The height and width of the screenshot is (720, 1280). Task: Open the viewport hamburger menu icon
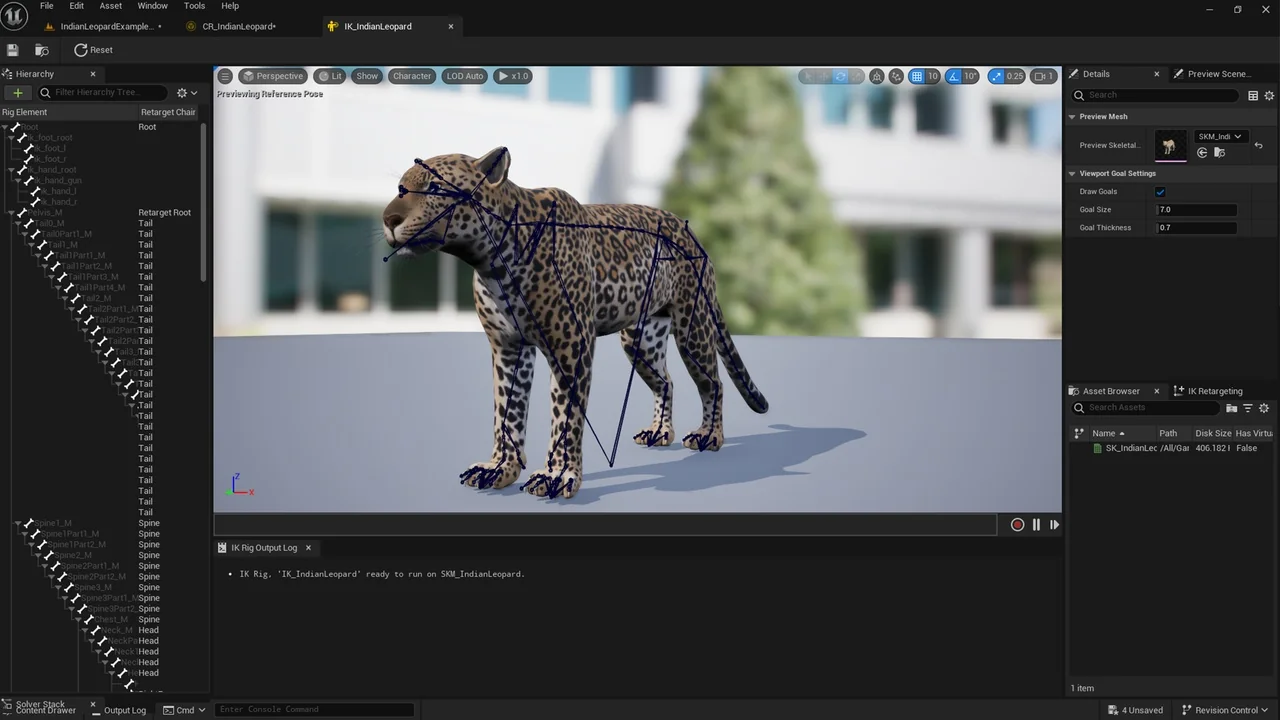(225, 75)
